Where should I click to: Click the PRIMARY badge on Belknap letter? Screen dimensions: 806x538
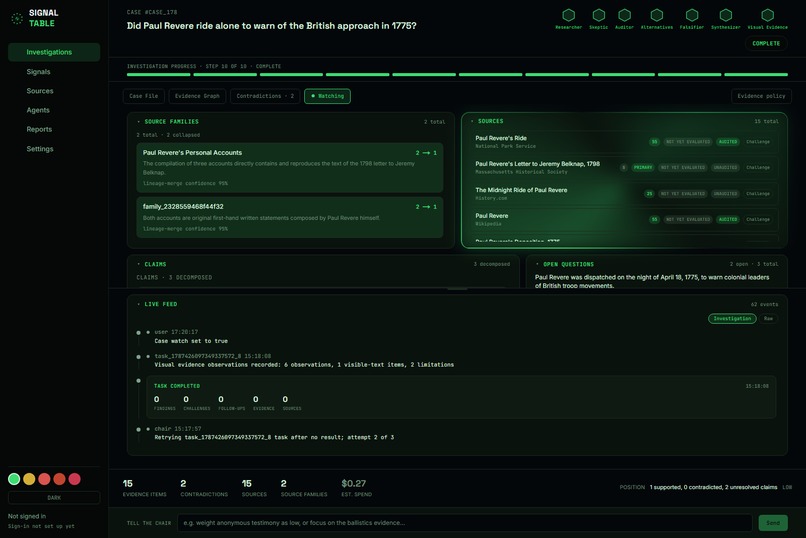tap(643, 168)
